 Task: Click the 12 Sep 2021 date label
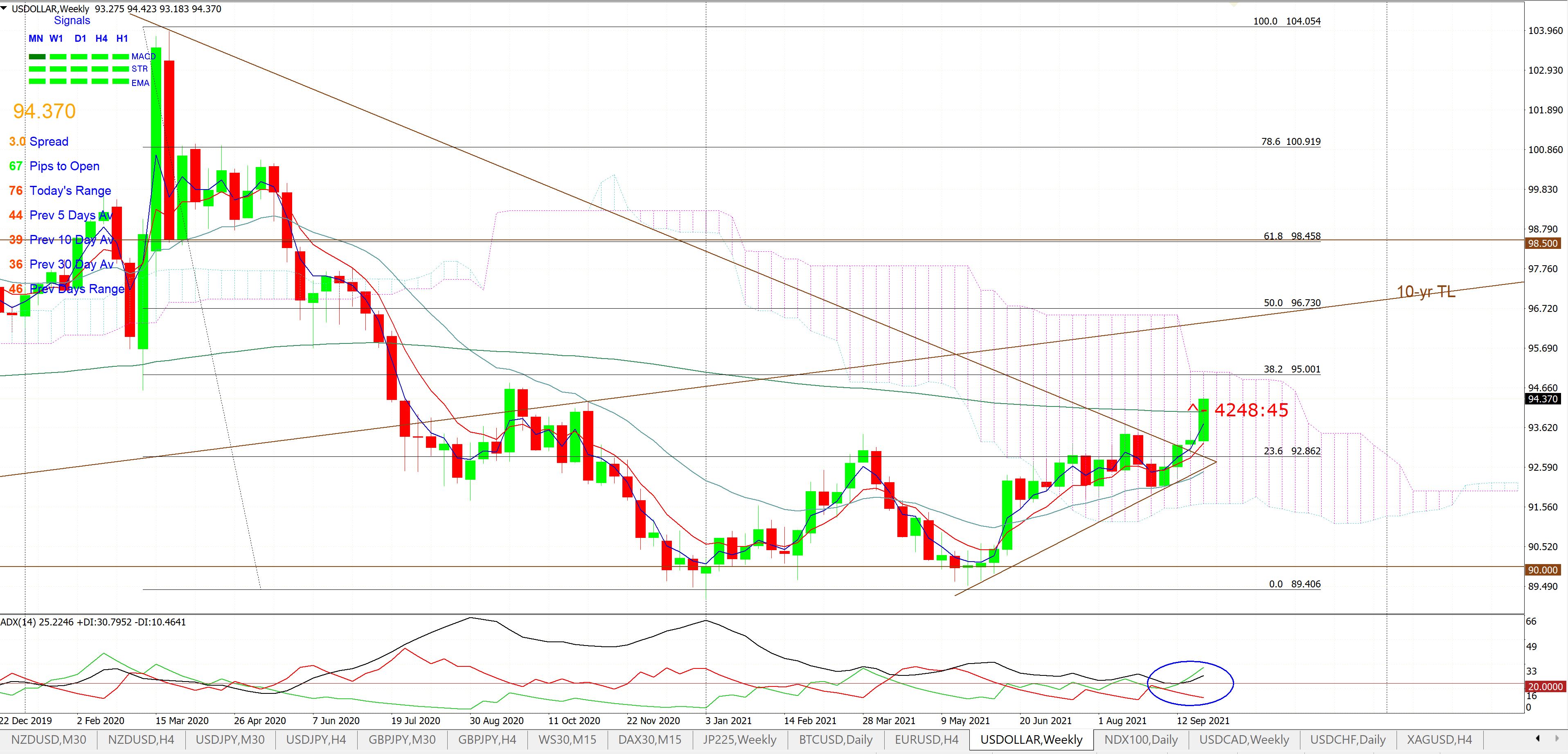point(1203,720)
